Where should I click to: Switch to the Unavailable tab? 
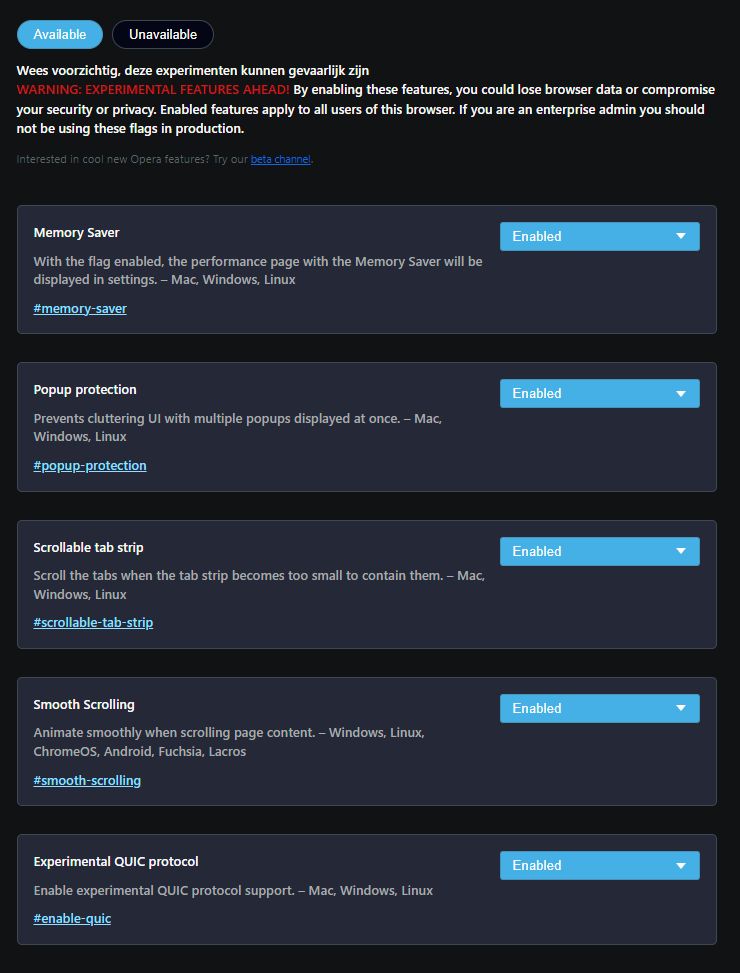[x=163, y=34]
